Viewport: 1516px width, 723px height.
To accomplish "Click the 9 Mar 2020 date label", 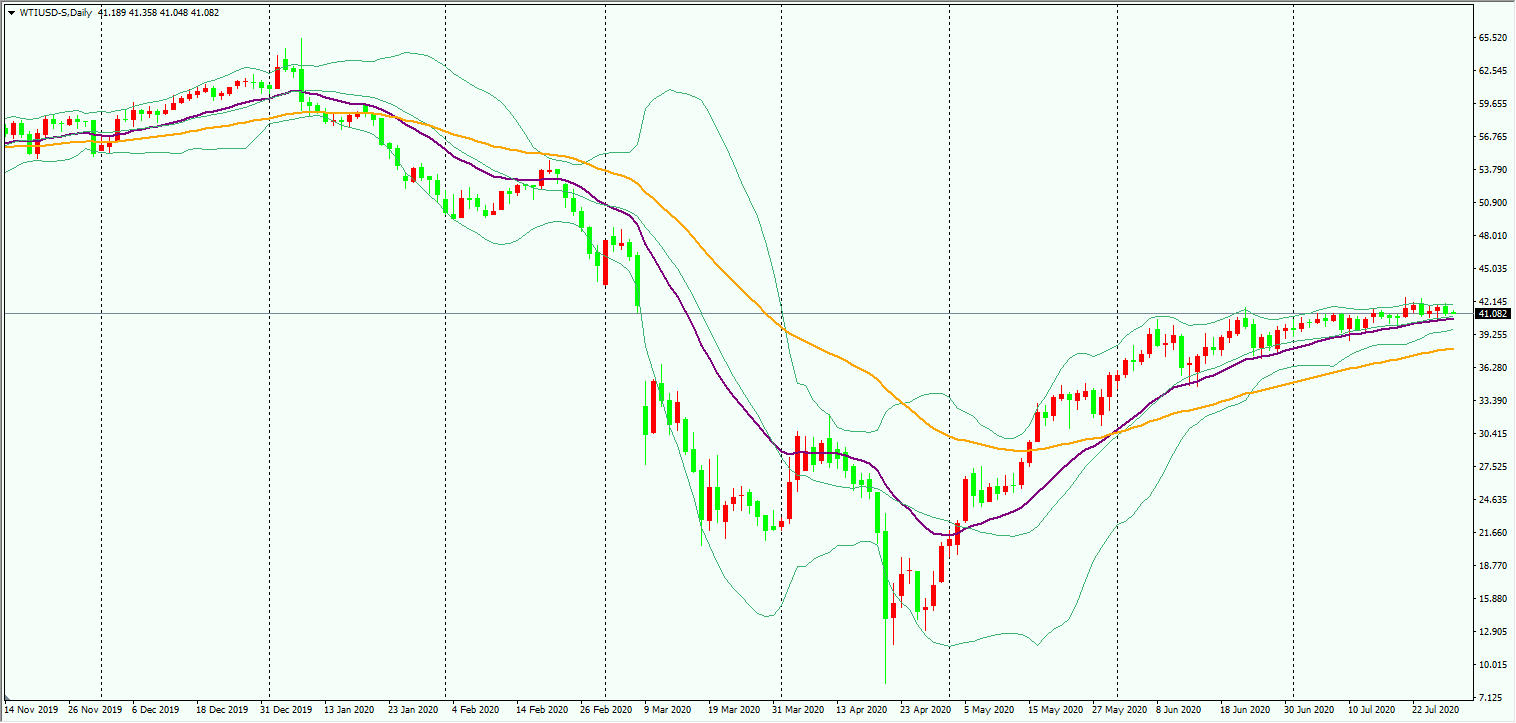I will pyautogui.click(x=668, y=710).
